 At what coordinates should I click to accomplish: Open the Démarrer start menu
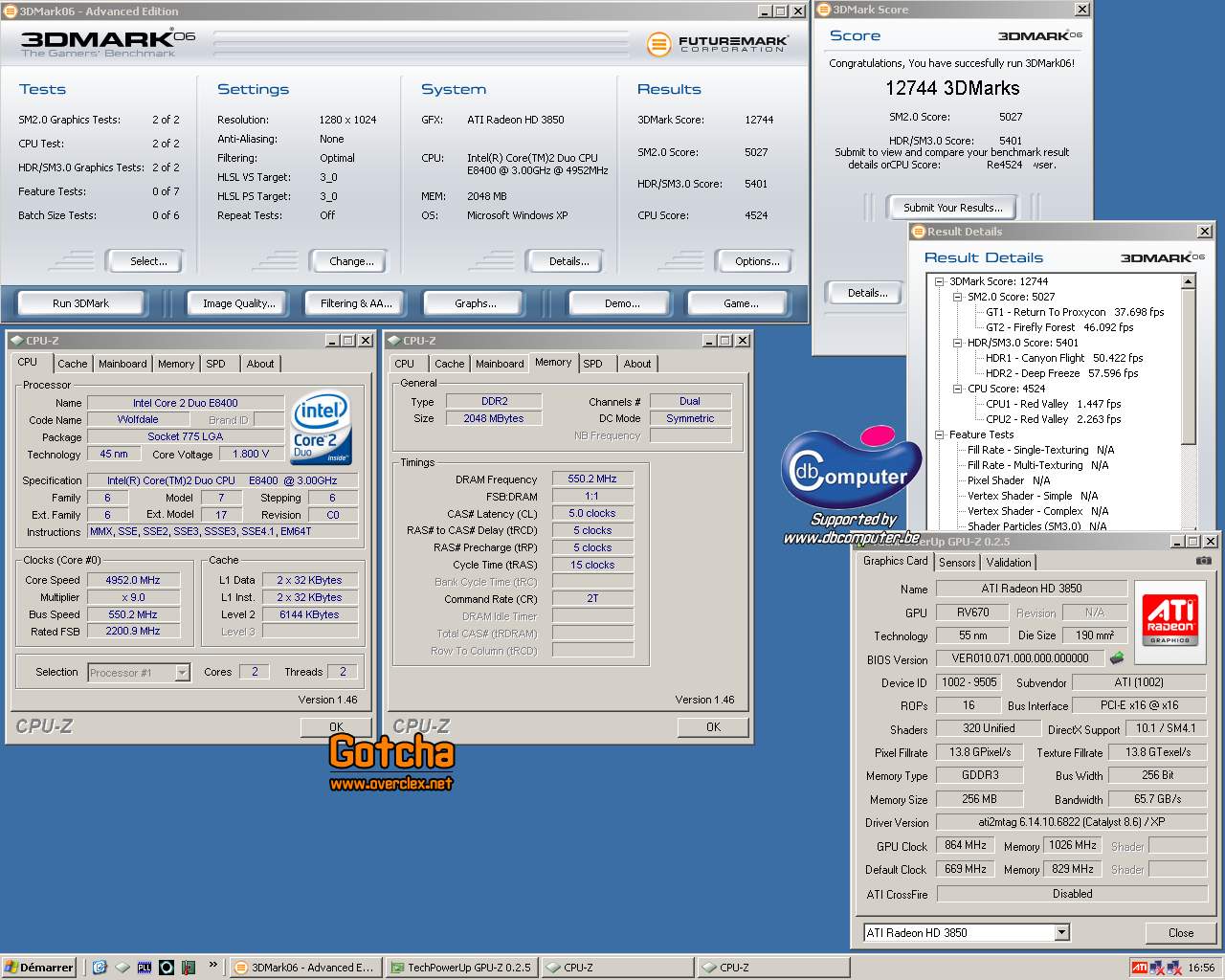pos(38,968)
